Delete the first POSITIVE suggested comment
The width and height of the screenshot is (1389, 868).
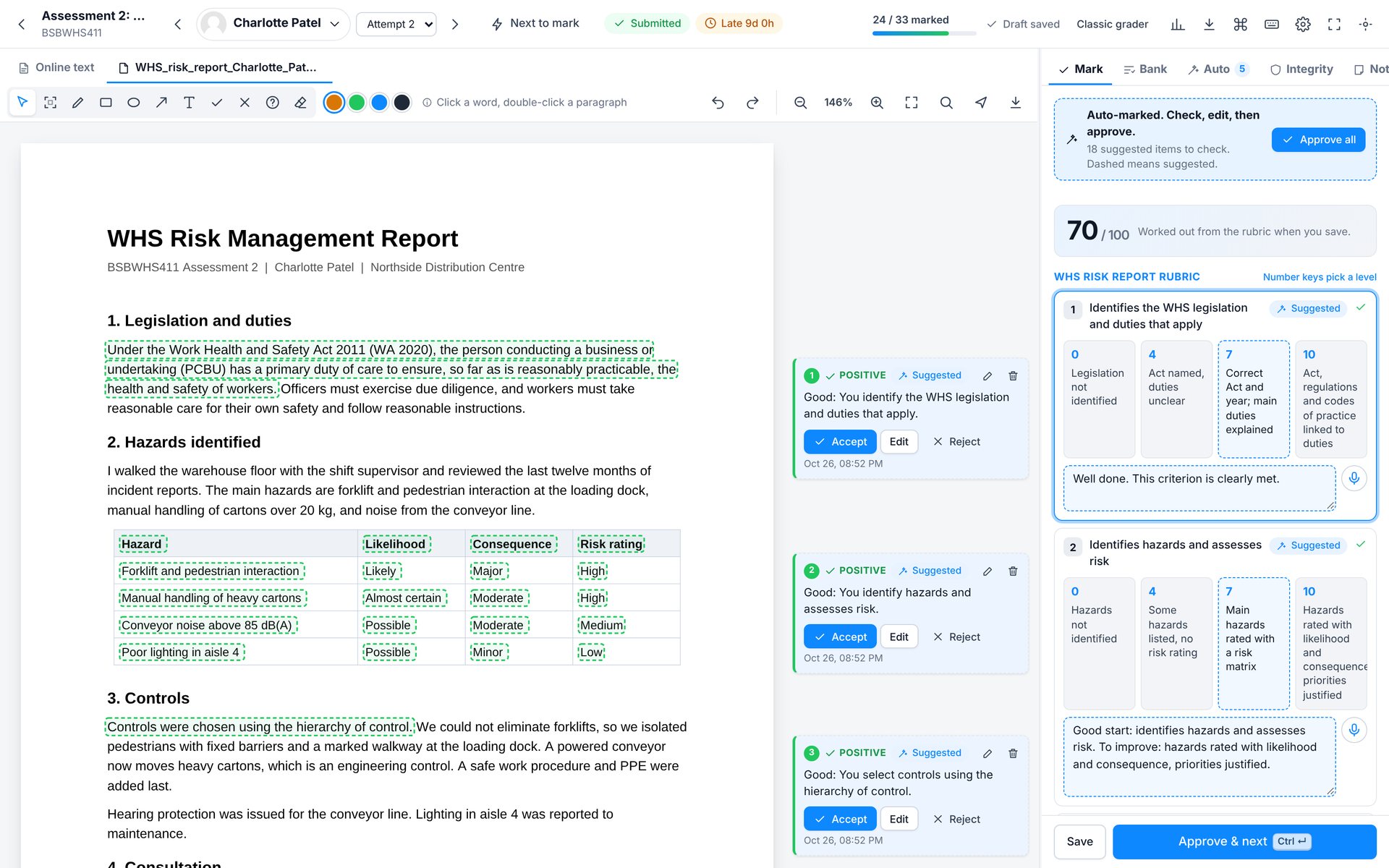click(x=1013, y=376)
